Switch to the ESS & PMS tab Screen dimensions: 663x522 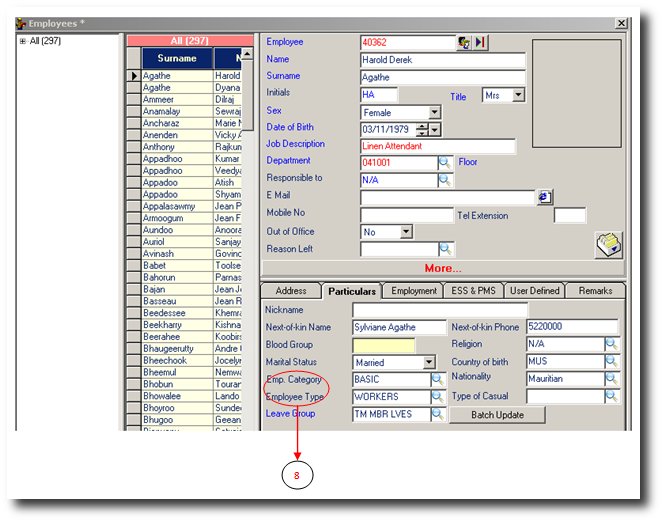pyautogui.click(x=473, y=291)
